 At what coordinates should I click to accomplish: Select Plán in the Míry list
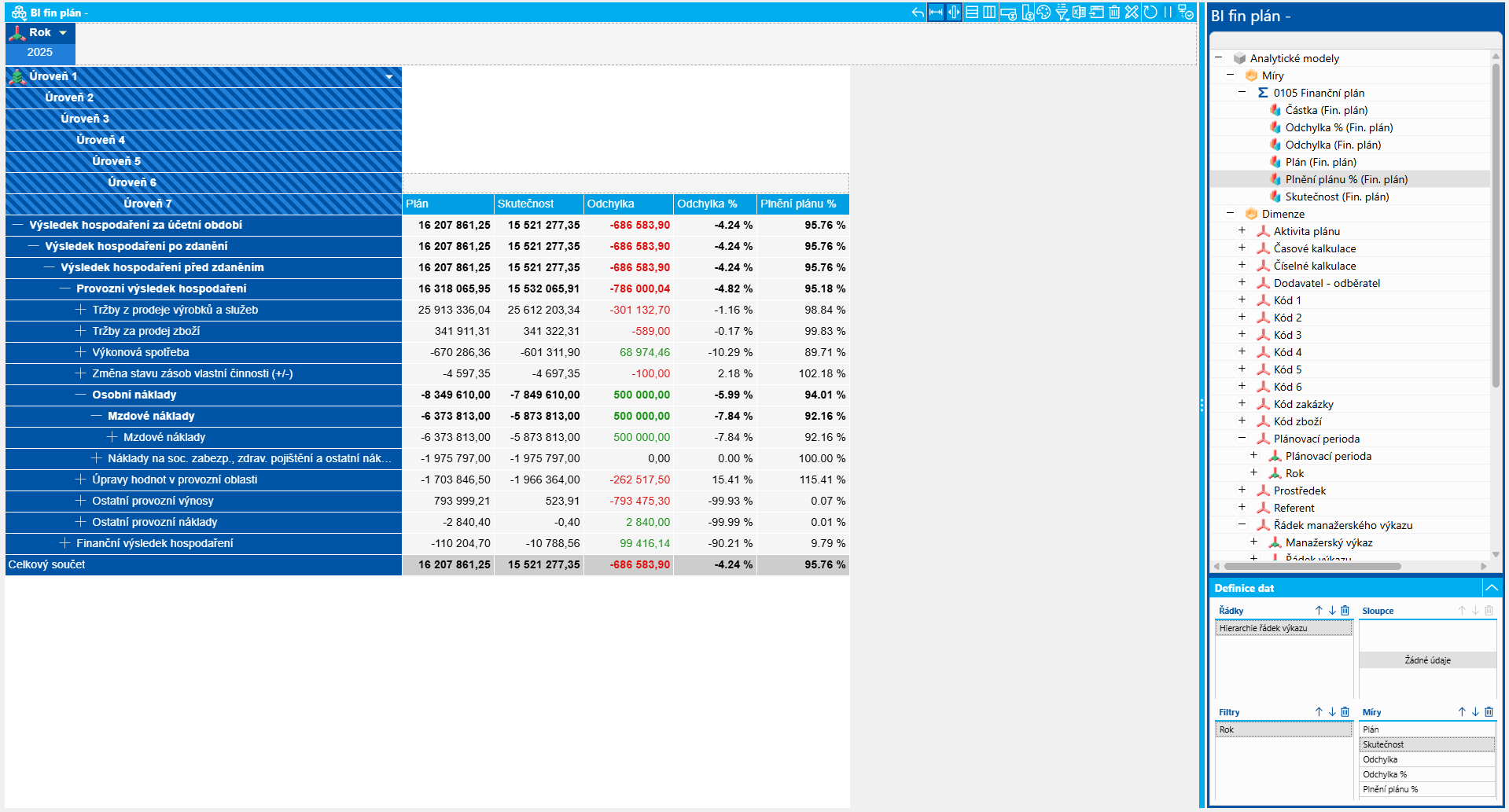click(x=1427, y=729)
